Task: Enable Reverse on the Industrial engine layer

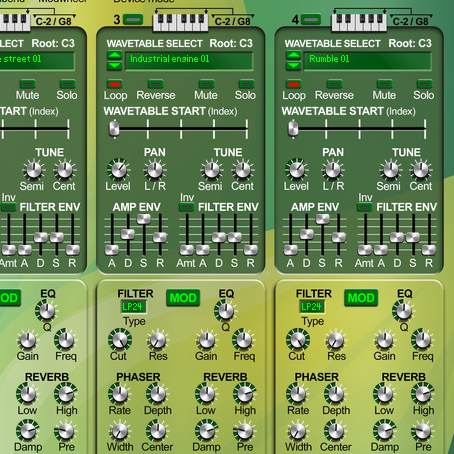Action: pos(156,83)
